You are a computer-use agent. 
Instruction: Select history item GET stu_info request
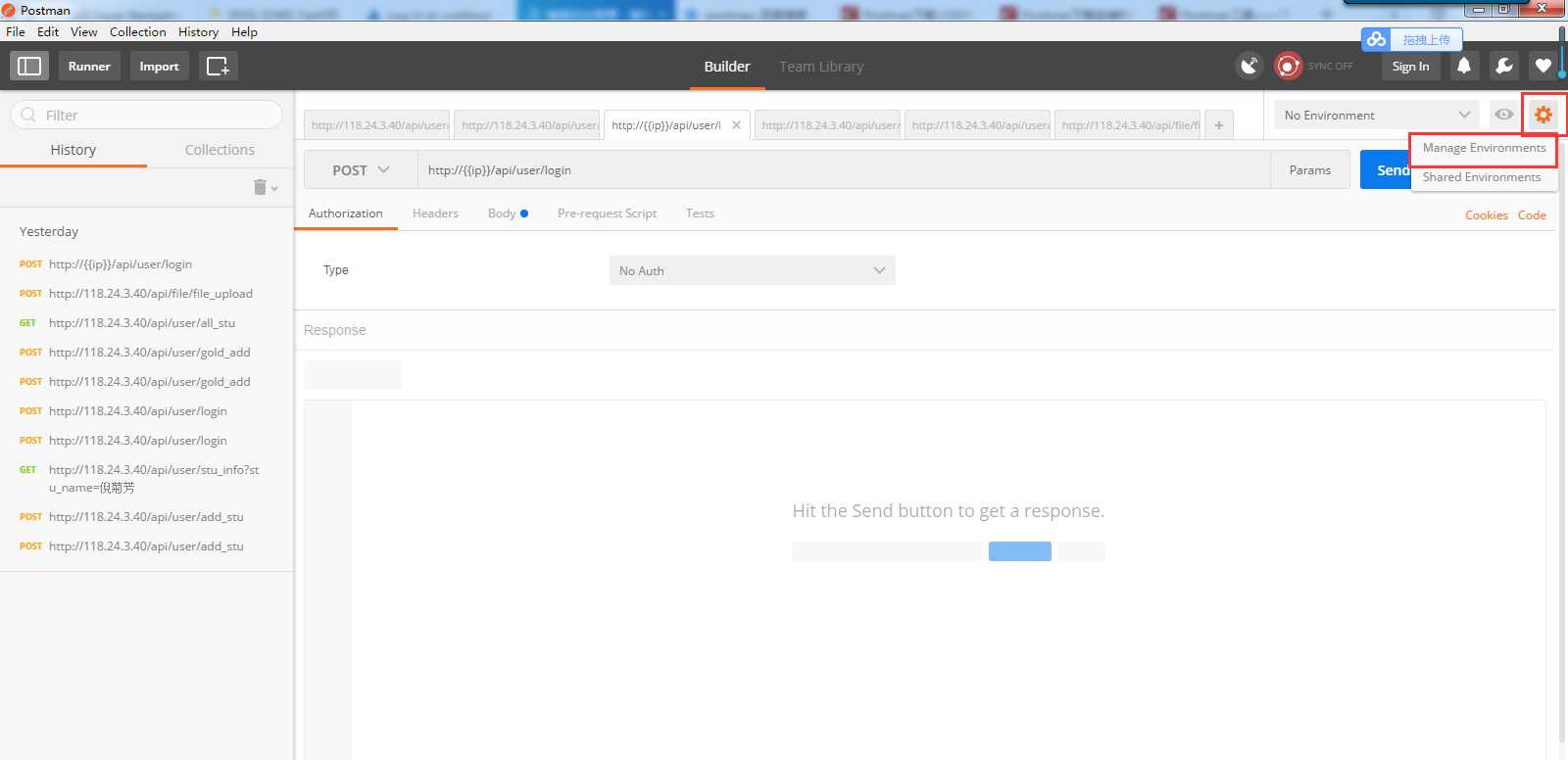click(154, 479)
